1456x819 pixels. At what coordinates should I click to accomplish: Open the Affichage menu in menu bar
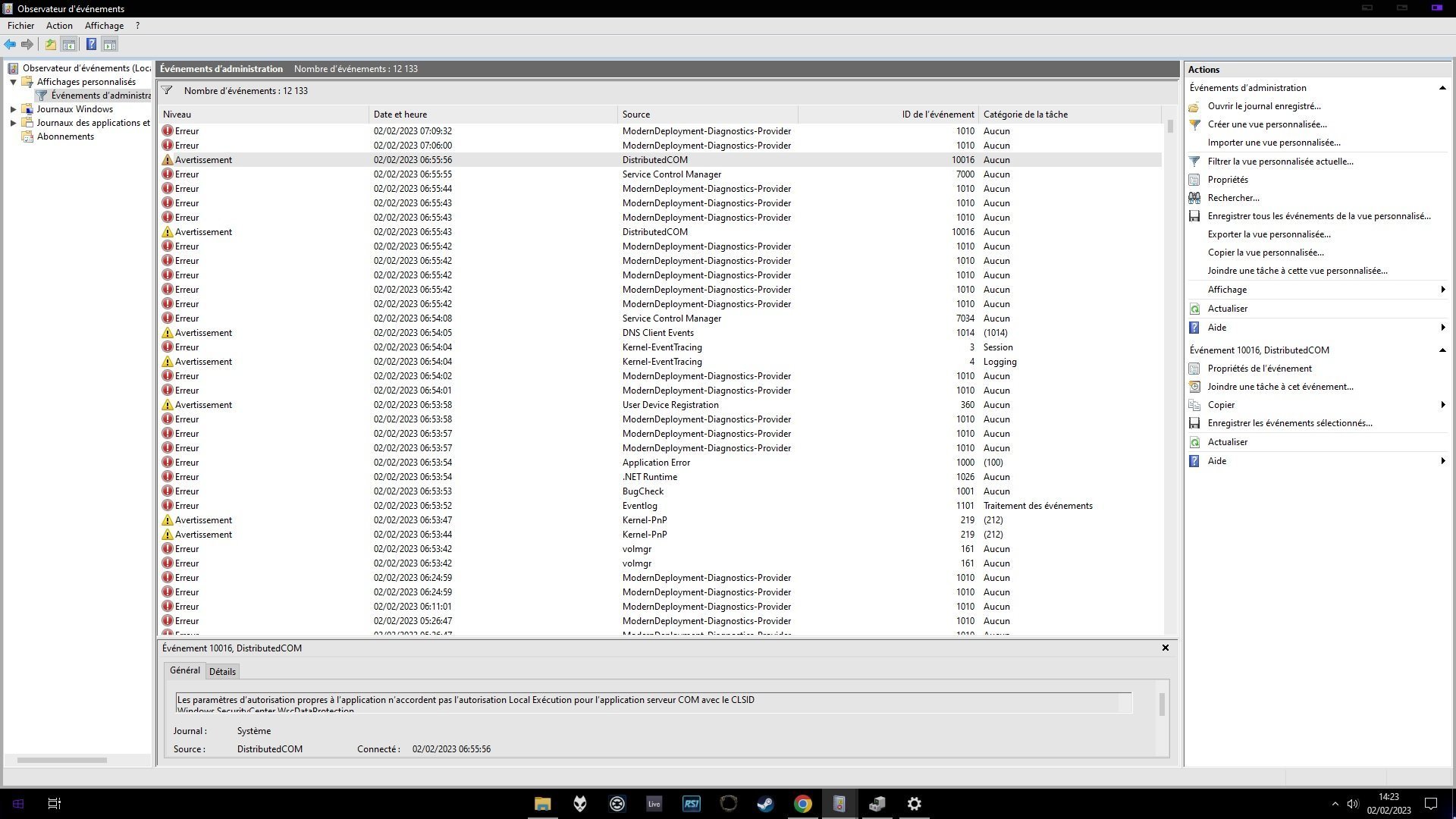tap(104, 26)
